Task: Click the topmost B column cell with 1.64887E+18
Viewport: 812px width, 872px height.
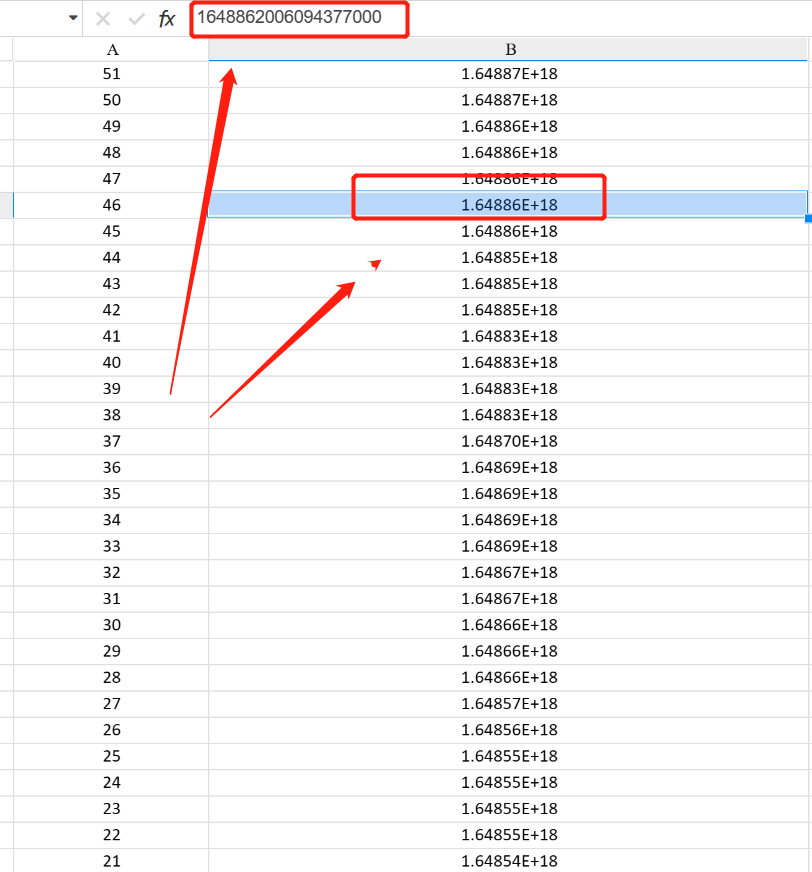Action: point(510,74)
